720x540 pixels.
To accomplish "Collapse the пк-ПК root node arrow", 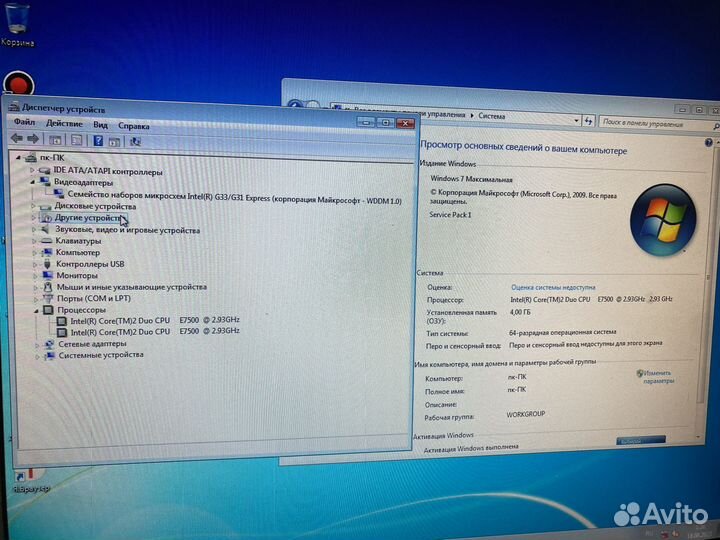I will (x=18, y=158).
